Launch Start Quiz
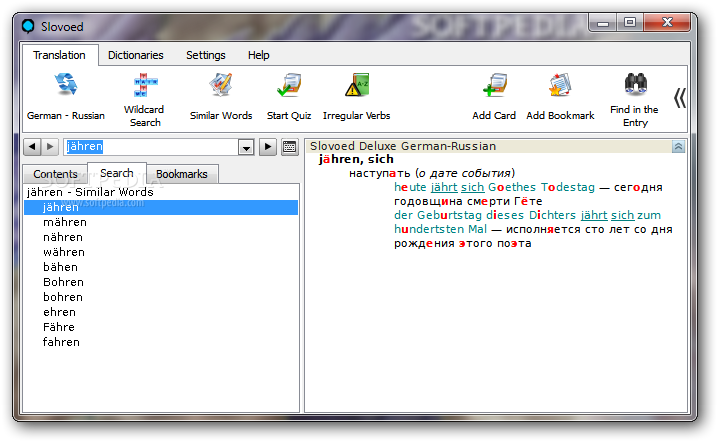This screenshot has width=718, height=442. tap(289, 97)
